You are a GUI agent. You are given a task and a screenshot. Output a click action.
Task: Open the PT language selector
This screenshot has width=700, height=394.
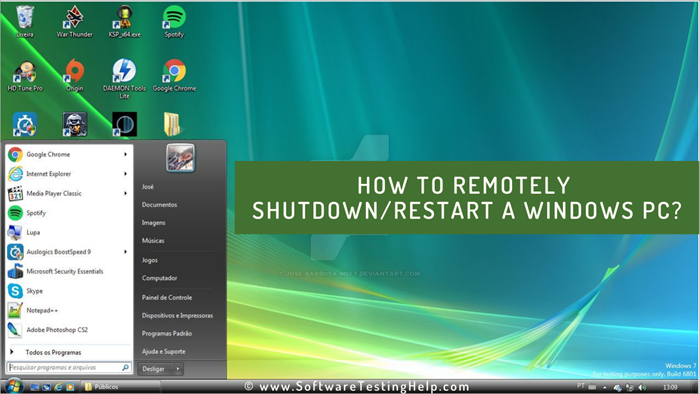coord(580,386)
